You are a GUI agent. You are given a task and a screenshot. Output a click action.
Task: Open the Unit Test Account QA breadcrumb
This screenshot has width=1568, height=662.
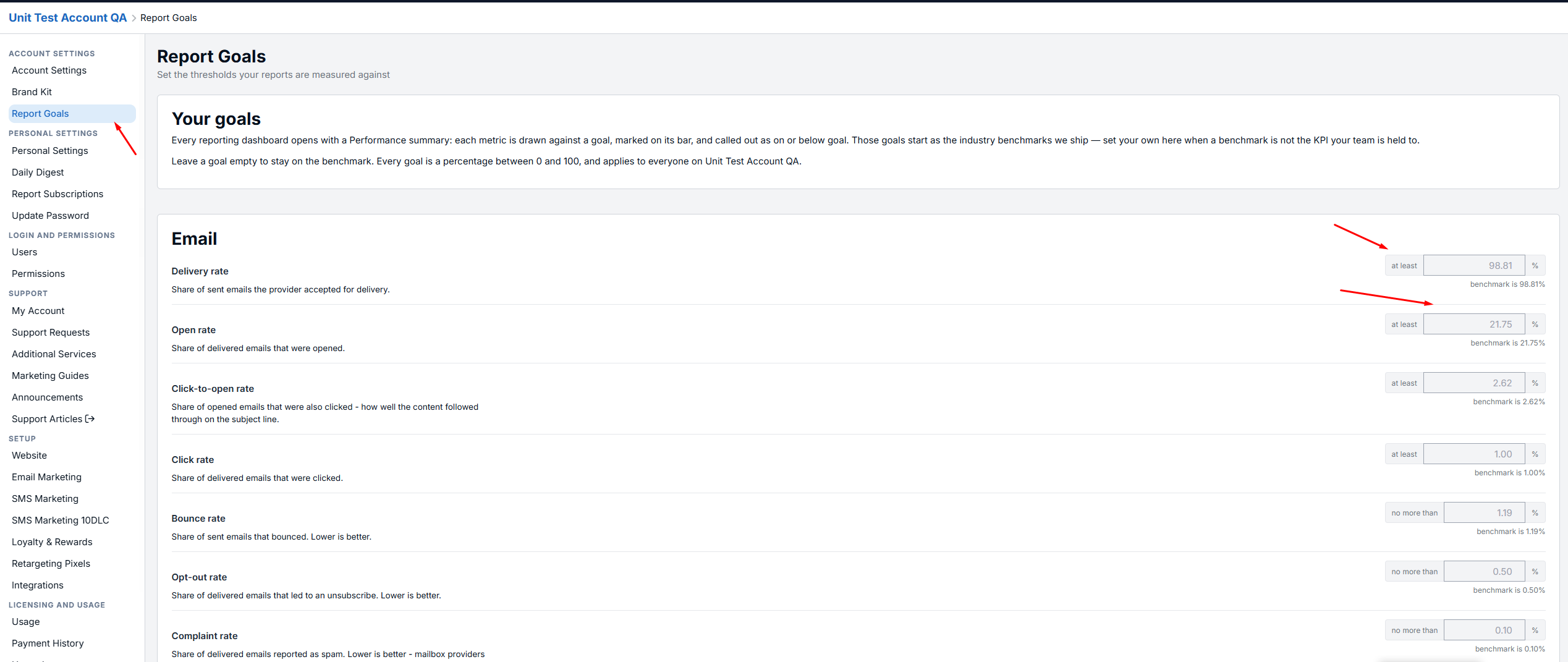point(67,17)
